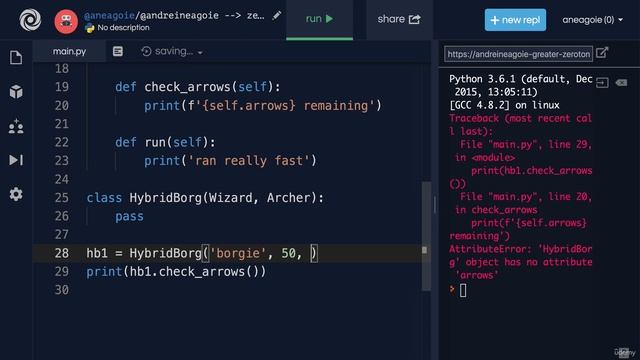The width and height of the screenshot is (640, 360).
Task: Clear the console with eraser icon
Action: 621,83
